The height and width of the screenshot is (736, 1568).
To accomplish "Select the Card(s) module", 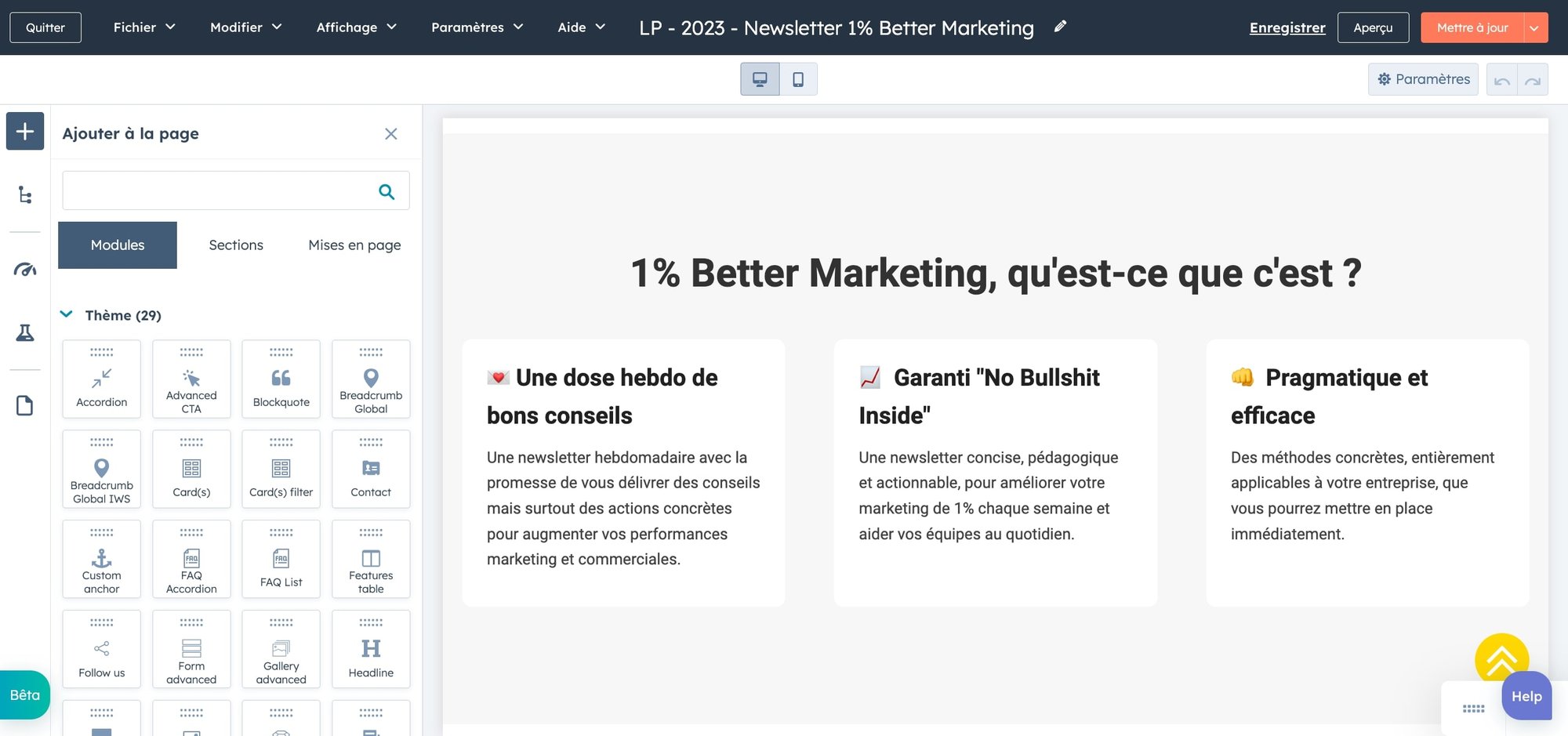I will (191, 470).
